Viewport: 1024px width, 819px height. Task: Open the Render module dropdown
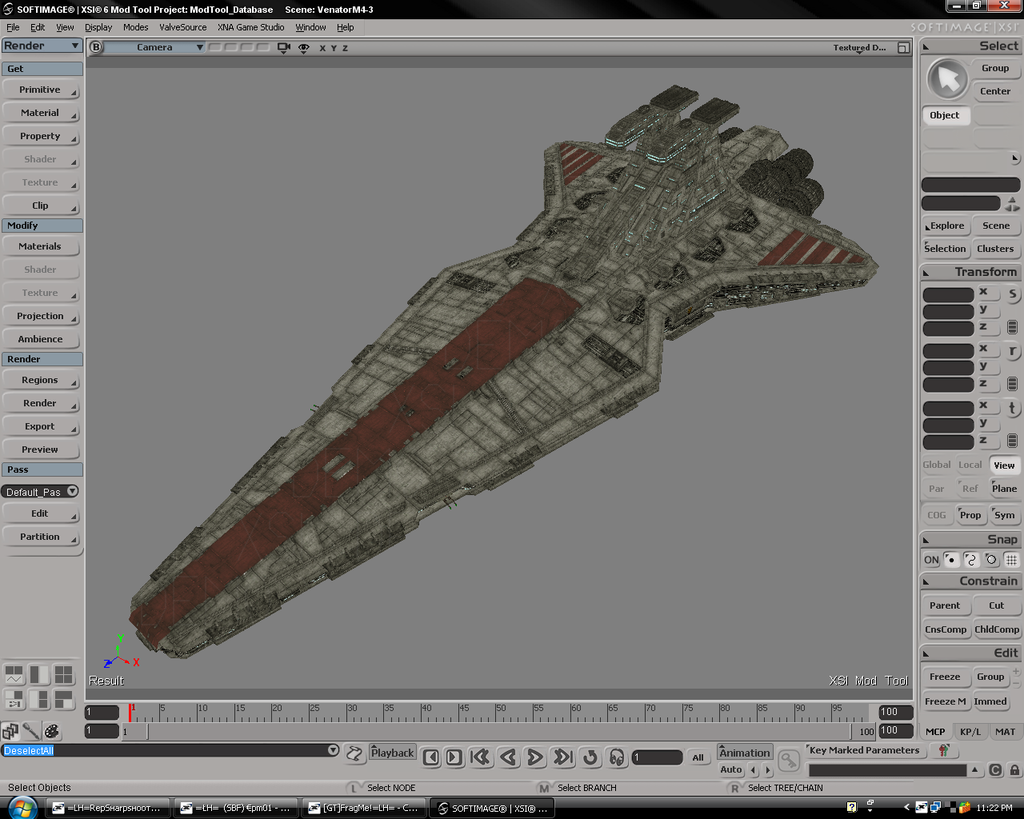coord(42,46)
